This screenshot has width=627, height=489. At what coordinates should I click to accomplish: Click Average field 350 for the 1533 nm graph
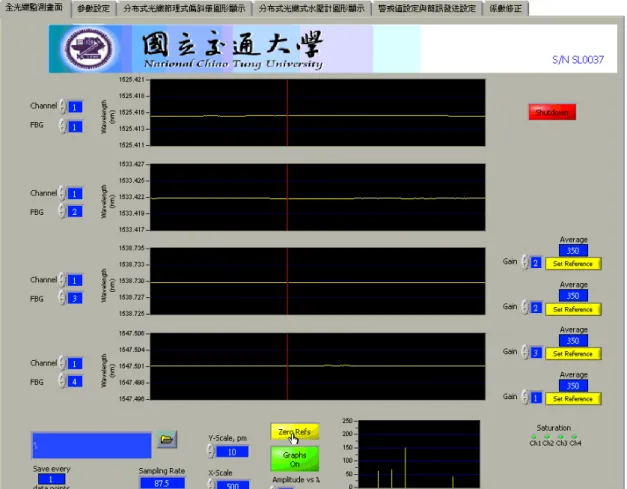(x=573, y=295)
